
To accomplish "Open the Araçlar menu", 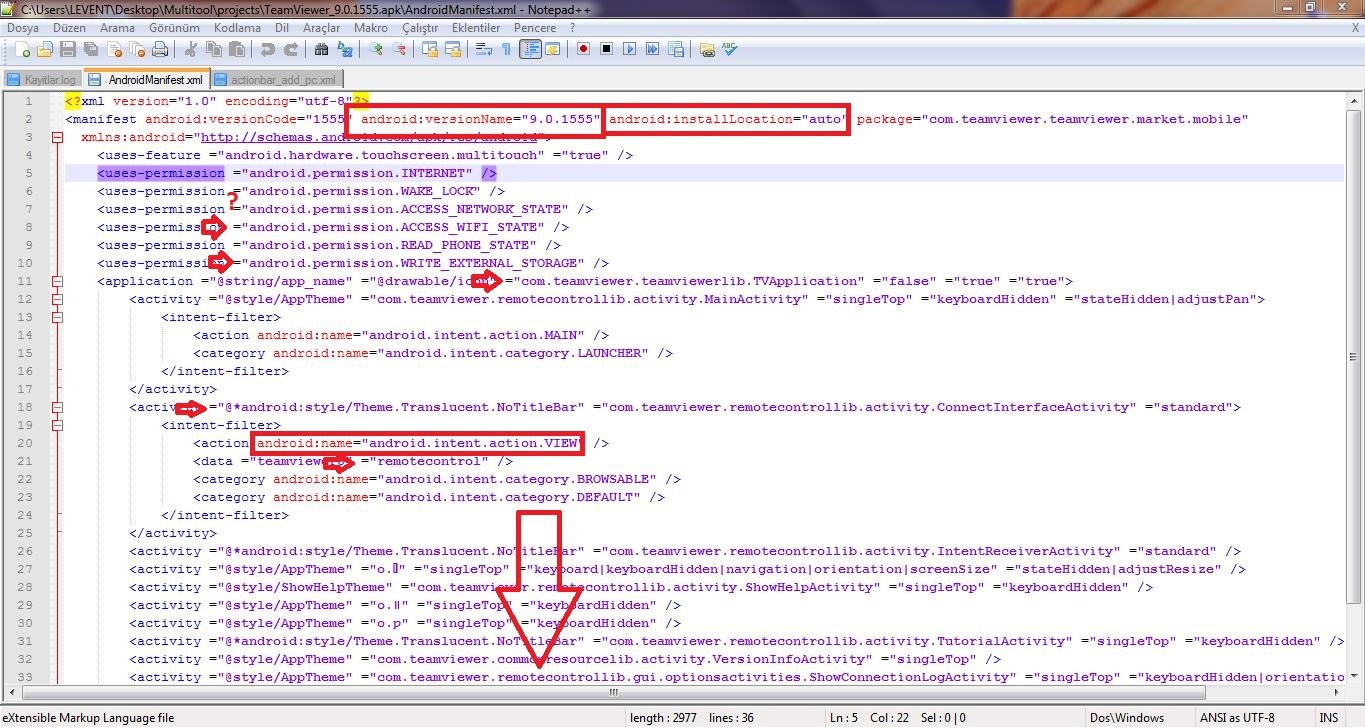I will [x=322, y=28].
